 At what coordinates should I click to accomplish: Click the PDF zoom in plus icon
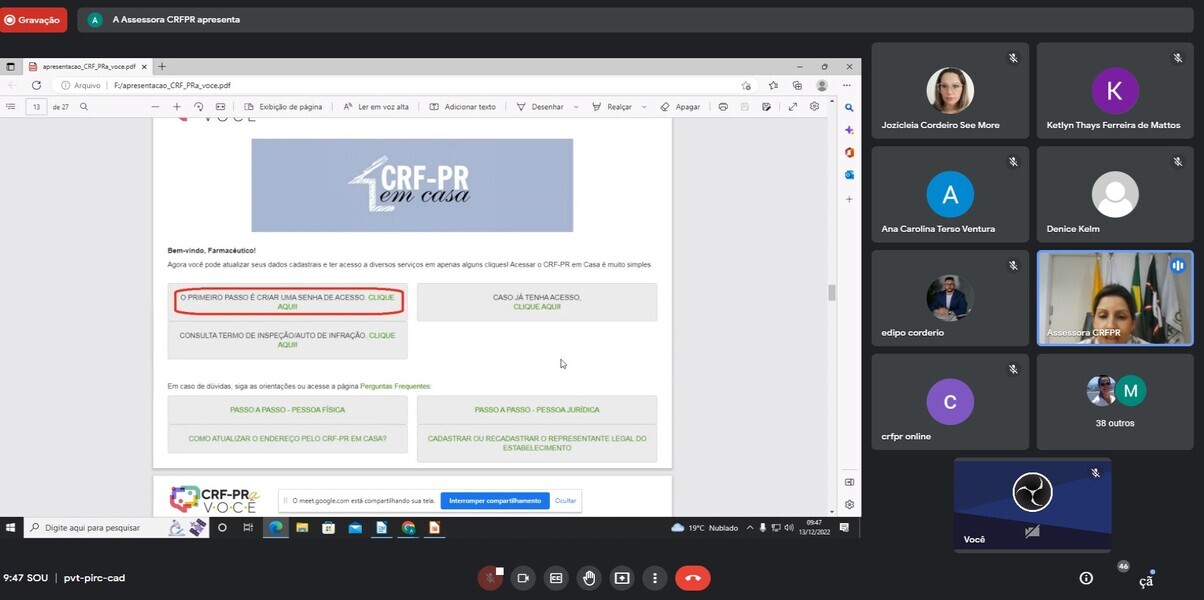tap(177, 107)
